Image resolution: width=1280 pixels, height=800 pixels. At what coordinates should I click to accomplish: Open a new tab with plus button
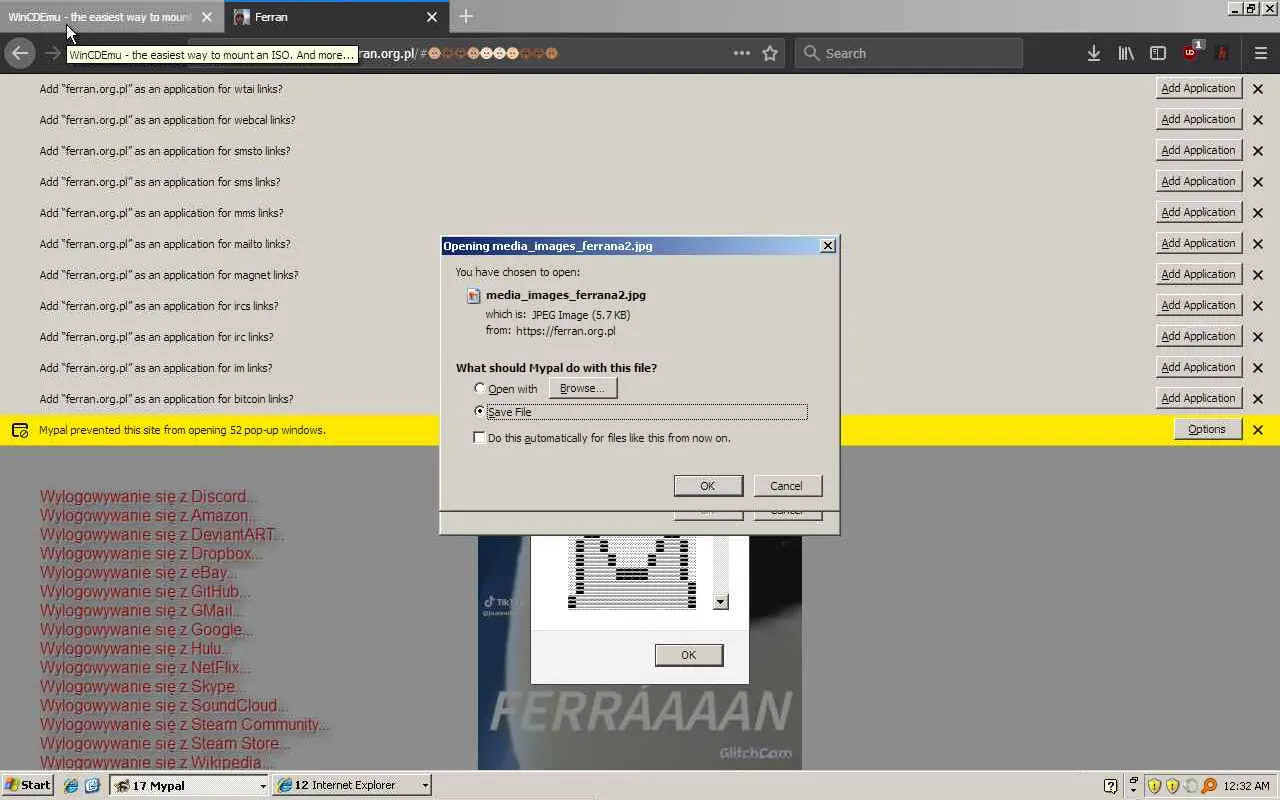coord(466,16)
